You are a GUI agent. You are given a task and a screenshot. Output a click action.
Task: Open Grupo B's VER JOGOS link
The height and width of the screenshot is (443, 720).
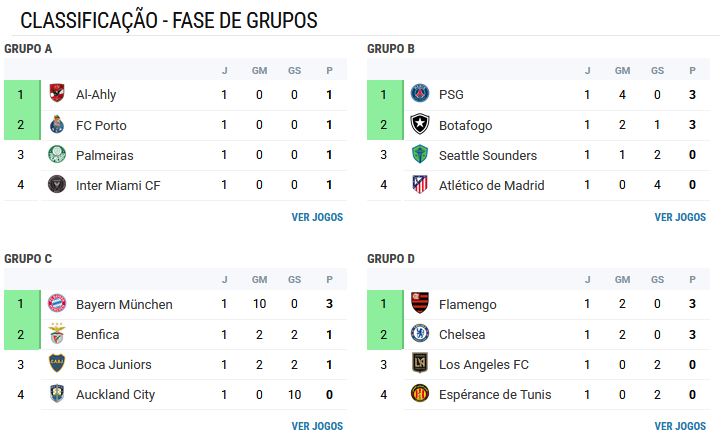(x=680, y=217)
